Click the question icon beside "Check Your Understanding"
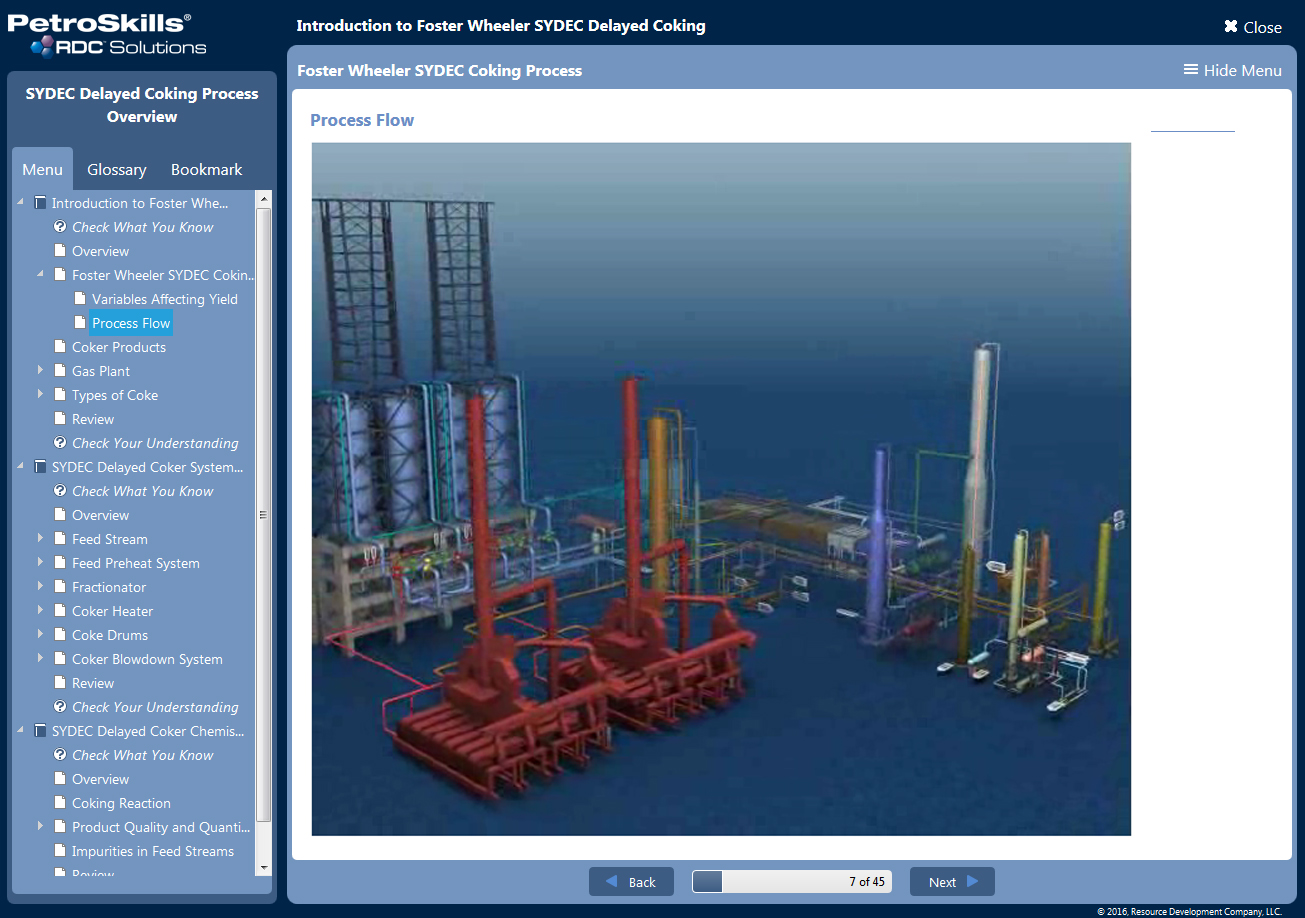Image resolution: width=1305 pixels, height=918 pixels. pos(58,443)
